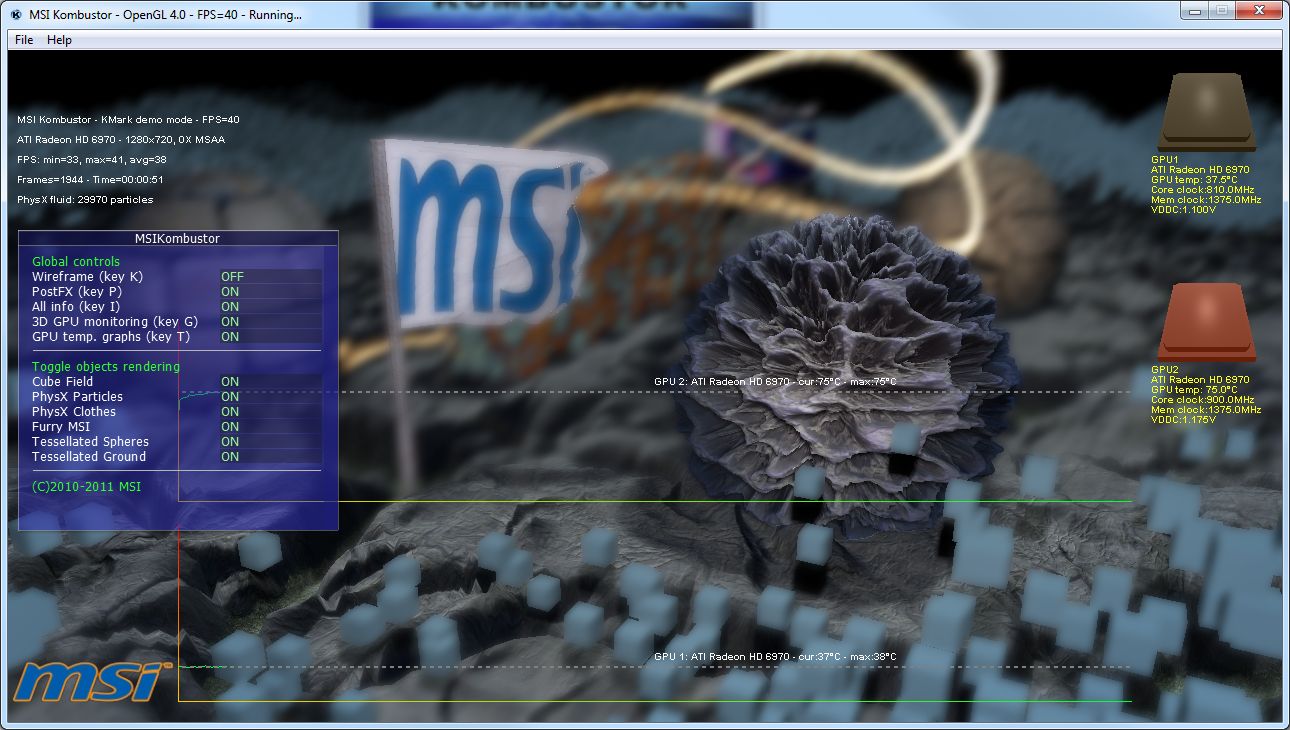
Task: Click 'GPU temp: 75.0°C' under GPU2
Action: tap(1195, 390)
